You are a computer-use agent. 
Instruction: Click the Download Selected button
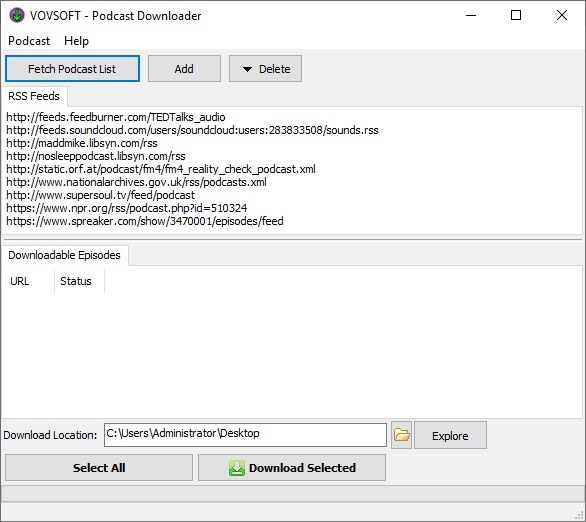pos(292,468)
